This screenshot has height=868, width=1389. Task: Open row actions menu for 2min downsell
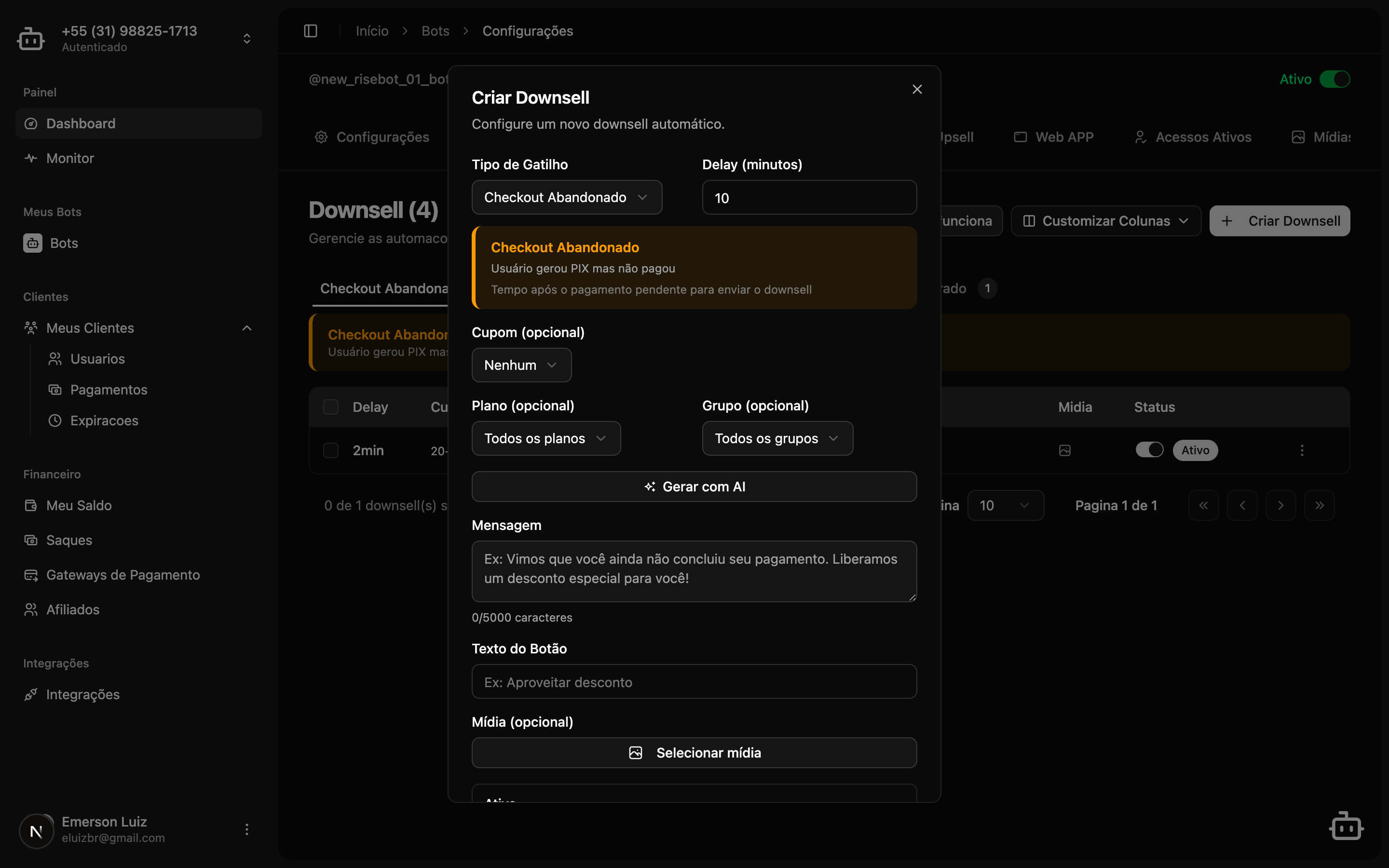coord(1302,450)
